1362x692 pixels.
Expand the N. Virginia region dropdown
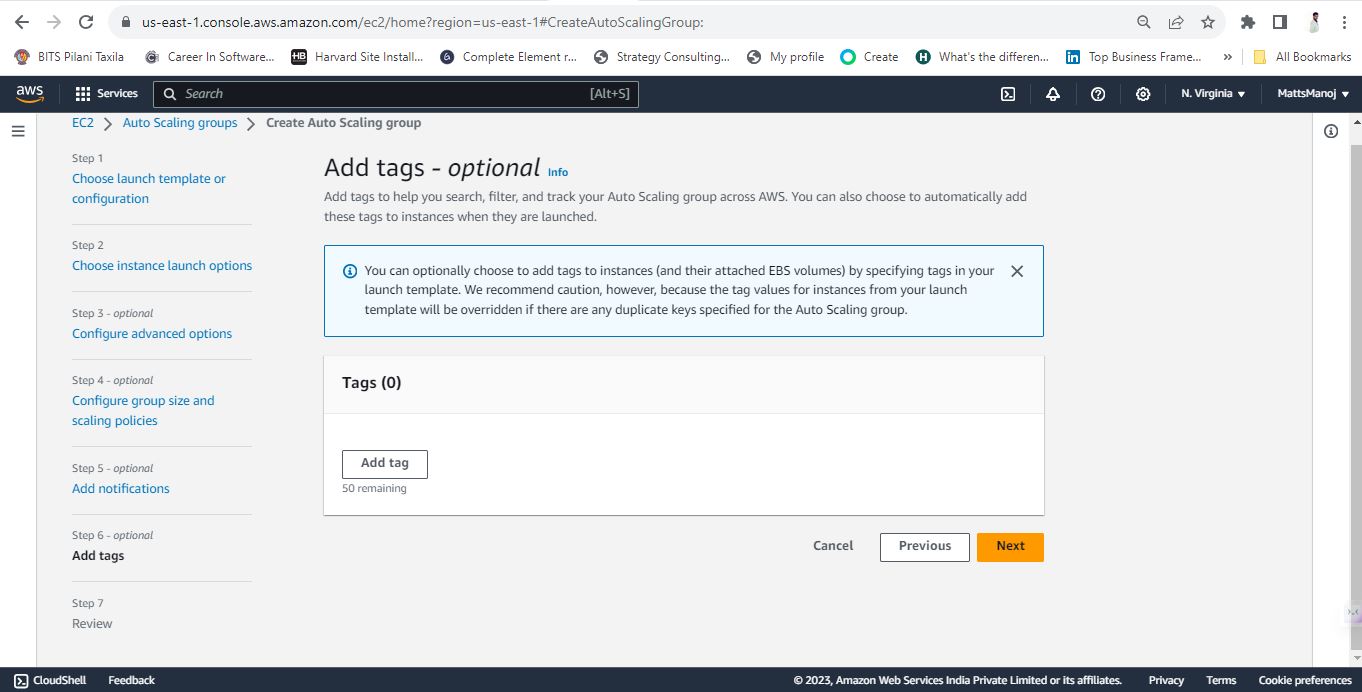click(1213, 93)
